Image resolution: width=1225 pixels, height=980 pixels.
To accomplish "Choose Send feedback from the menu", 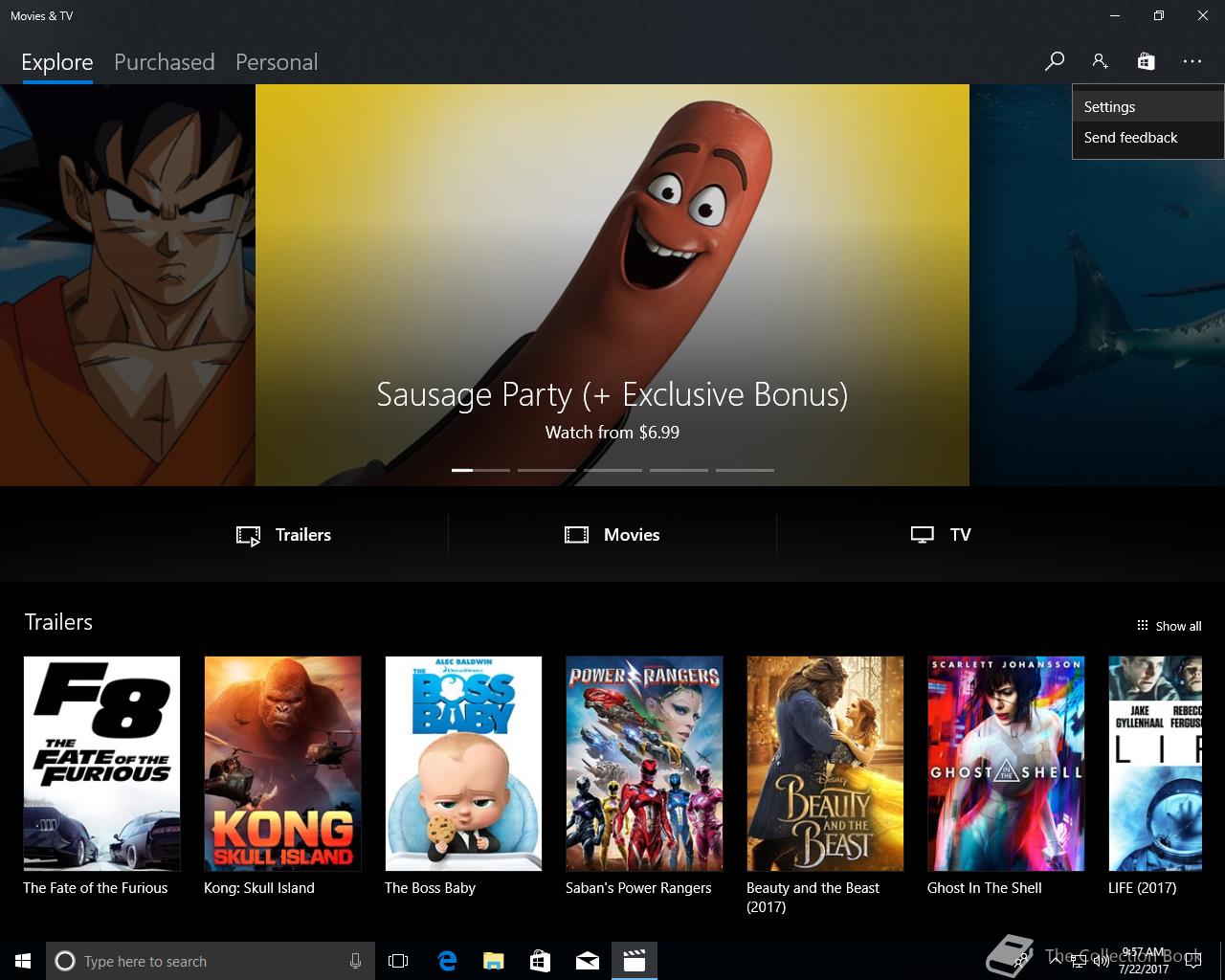I will pos(1147,138).
